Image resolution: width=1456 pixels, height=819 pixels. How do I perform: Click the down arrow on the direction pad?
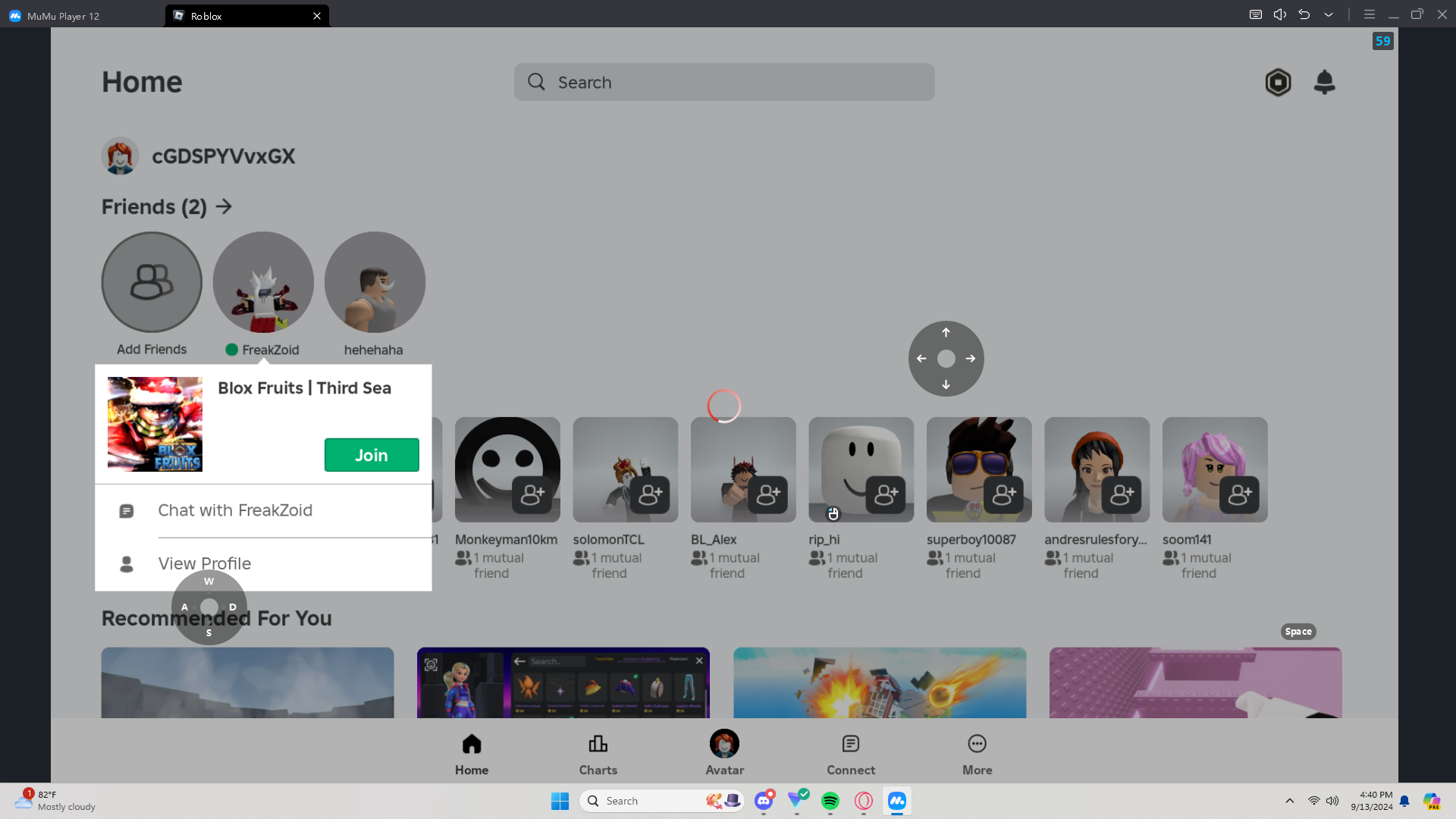click(x=946, y=384)
